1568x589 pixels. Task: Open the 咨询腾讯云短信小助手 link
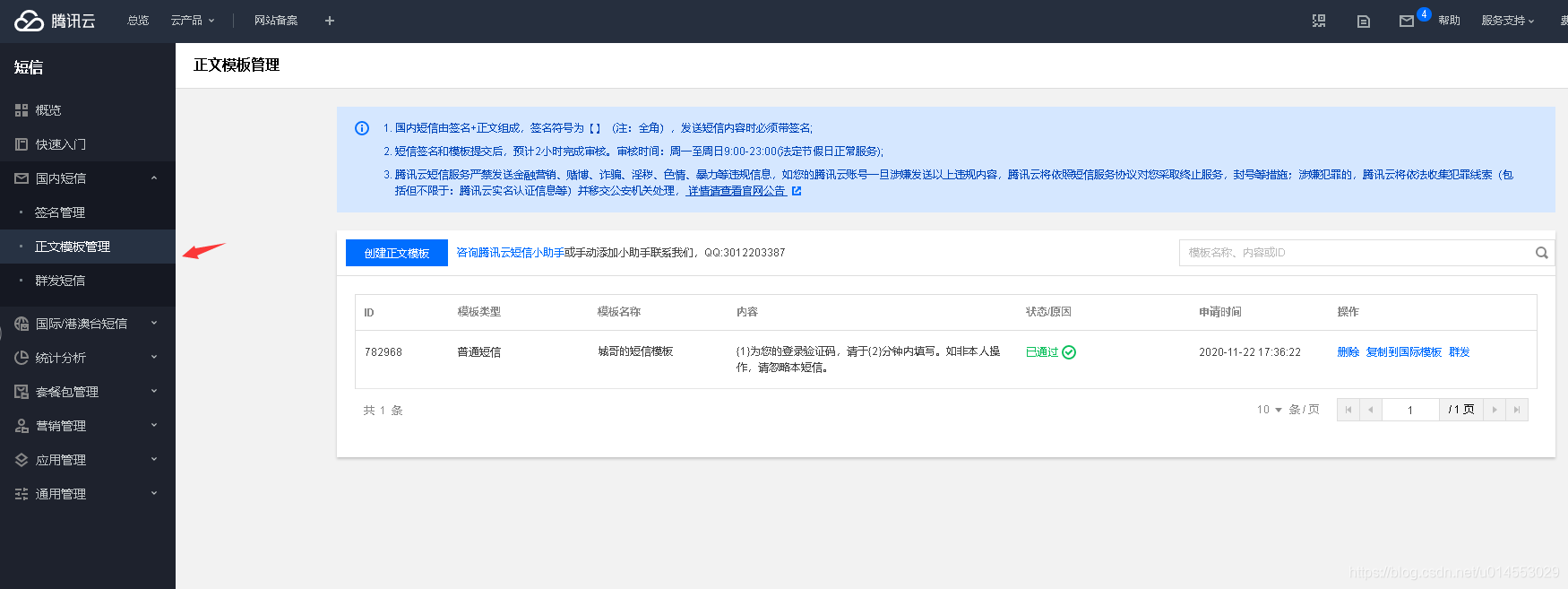[x=510, y=253]
